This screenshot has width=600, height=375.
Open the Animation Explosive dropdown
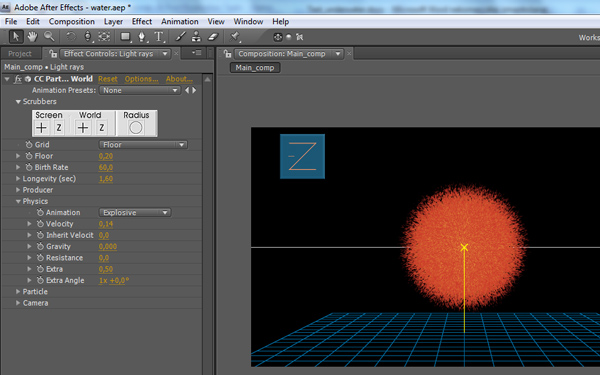(x=135, y=212)
